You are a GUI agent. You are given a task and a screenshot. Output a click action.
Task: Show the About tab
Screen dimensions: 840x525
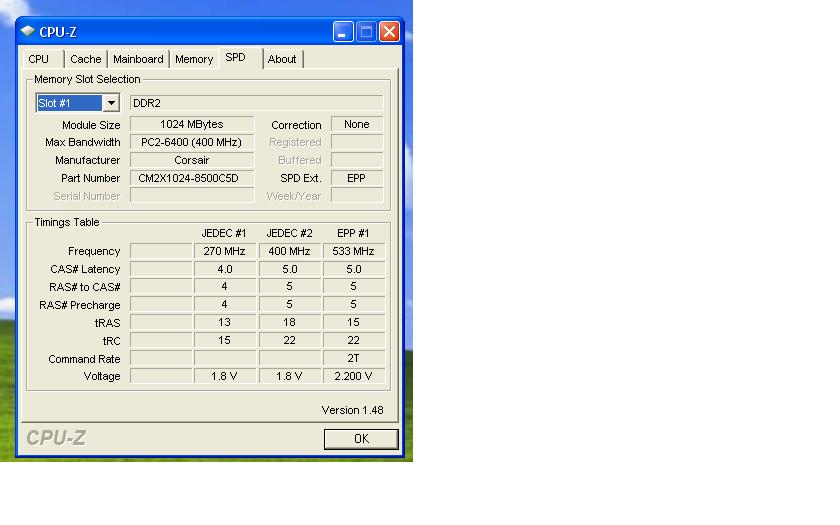click(282, 59)
